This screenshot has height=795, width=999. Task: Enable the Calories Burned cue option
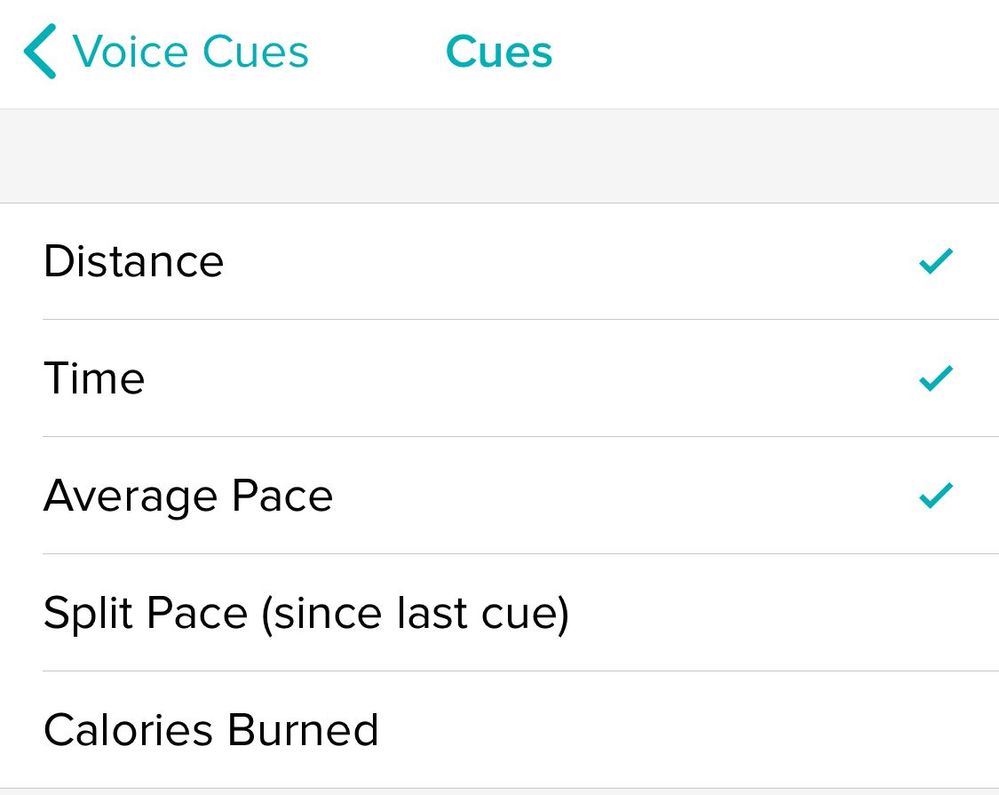point(211,730)
